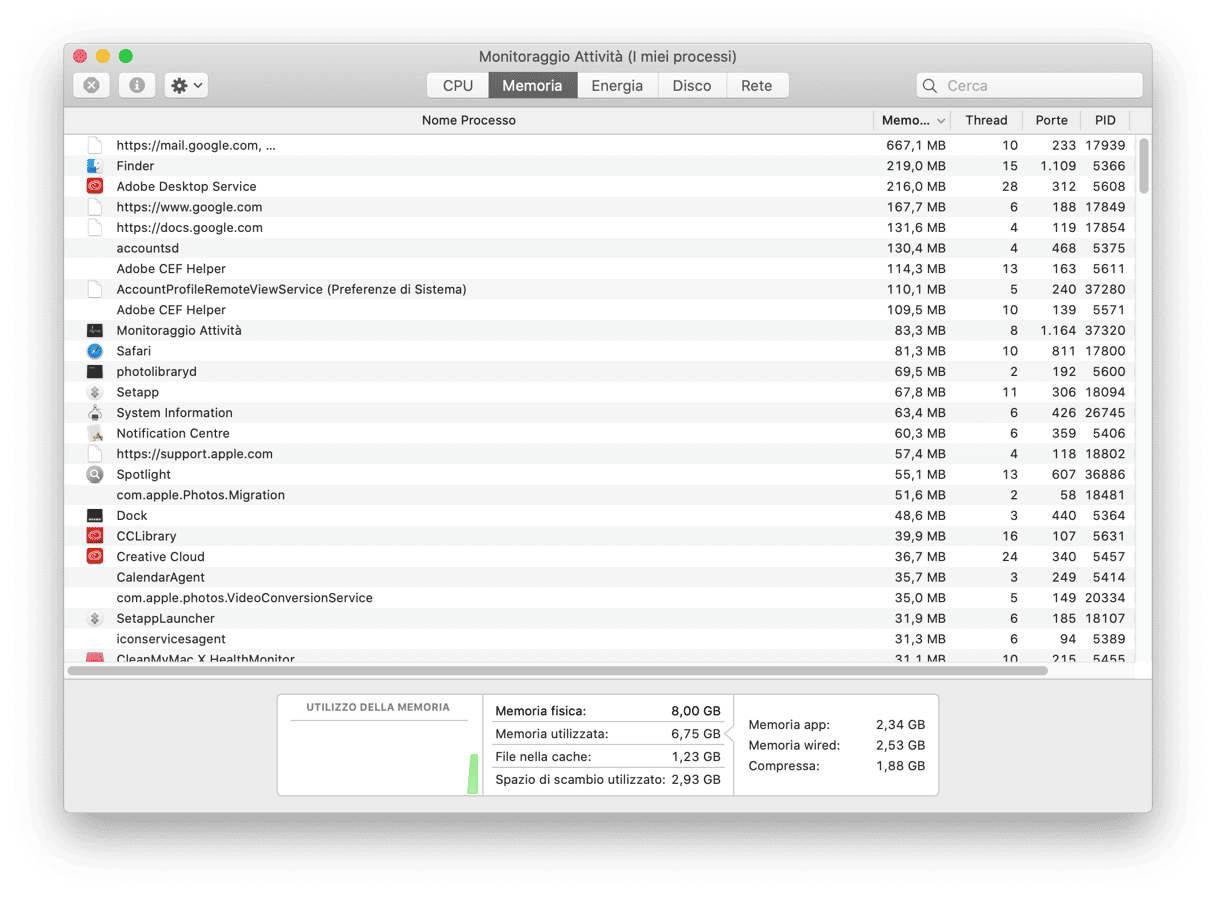The height and width of the screenshot is (897, 1216).
Task: Sort by the Porte column header
Action: tap(1051, 120)
